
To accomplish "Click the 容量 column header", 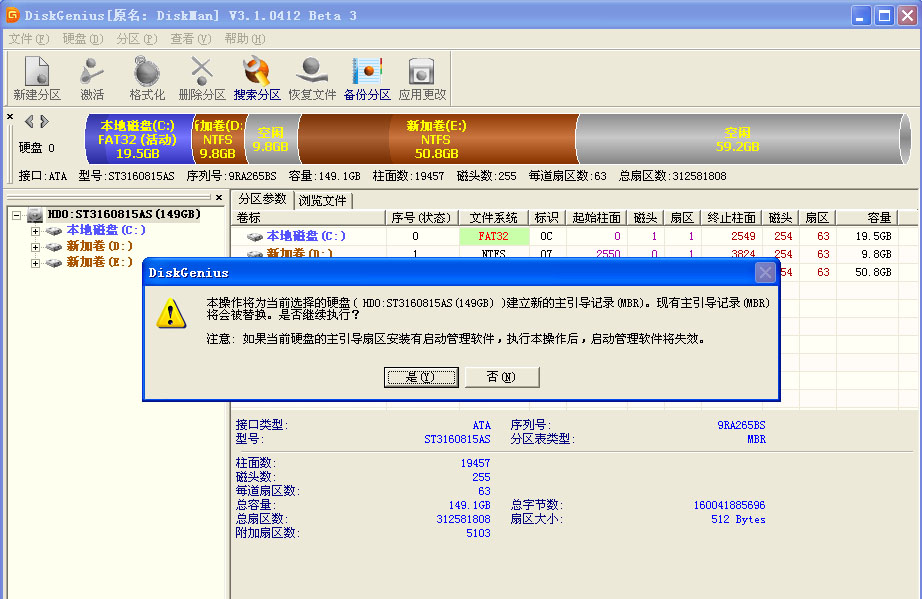I will click(x=867, y=218).
